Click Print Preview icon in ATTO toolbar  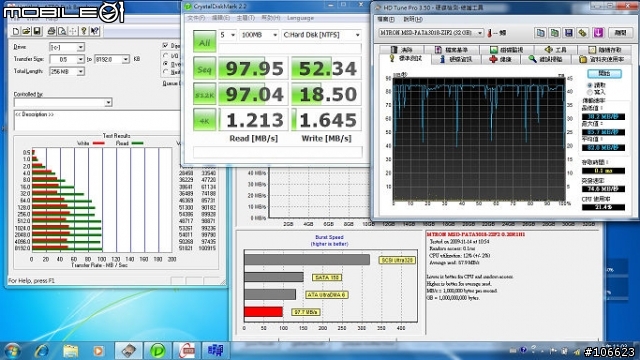pyautogui.click(x=62, y=31)
